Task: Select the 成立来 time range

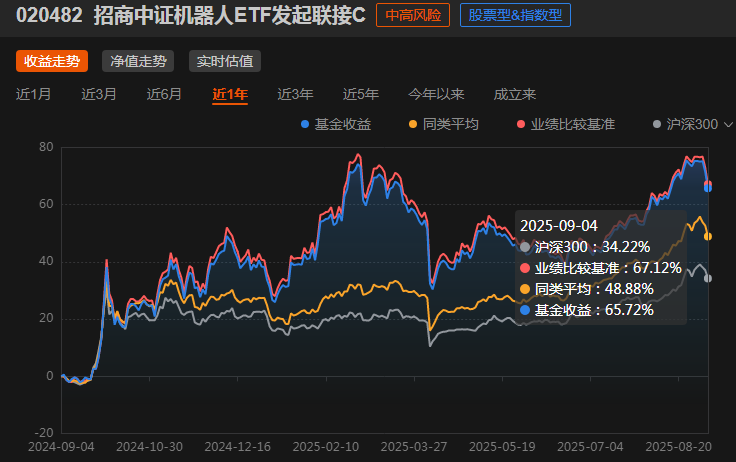Action: click(x=514, y=94)
